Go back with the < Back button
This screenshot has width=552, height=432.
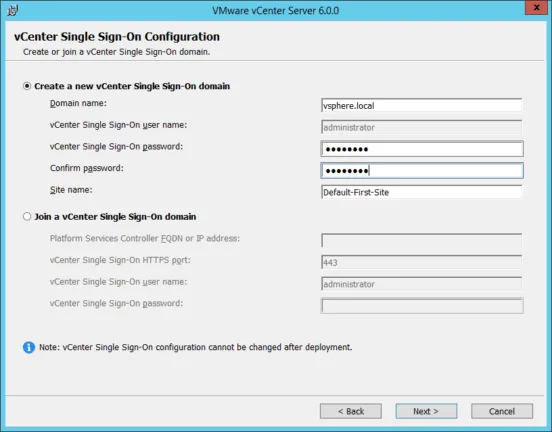351,411
